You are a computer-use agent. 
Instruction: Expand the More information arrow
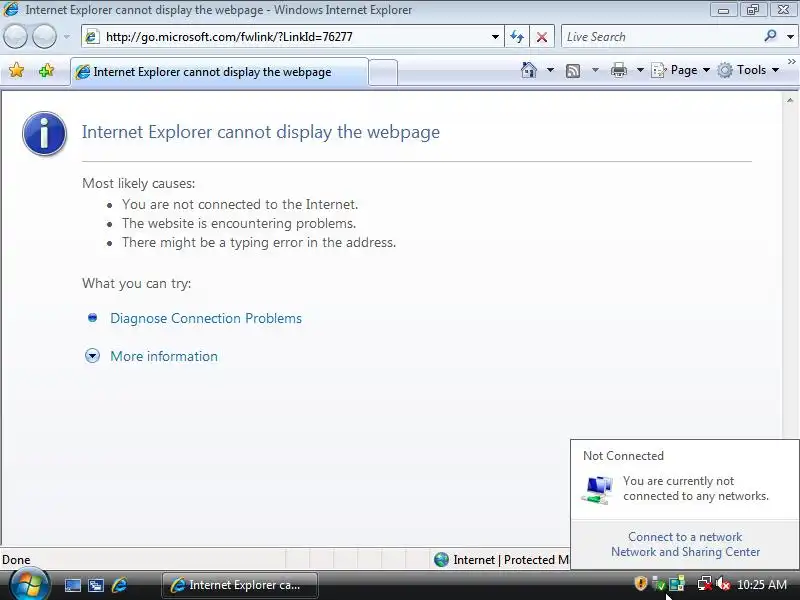point(92,356)
